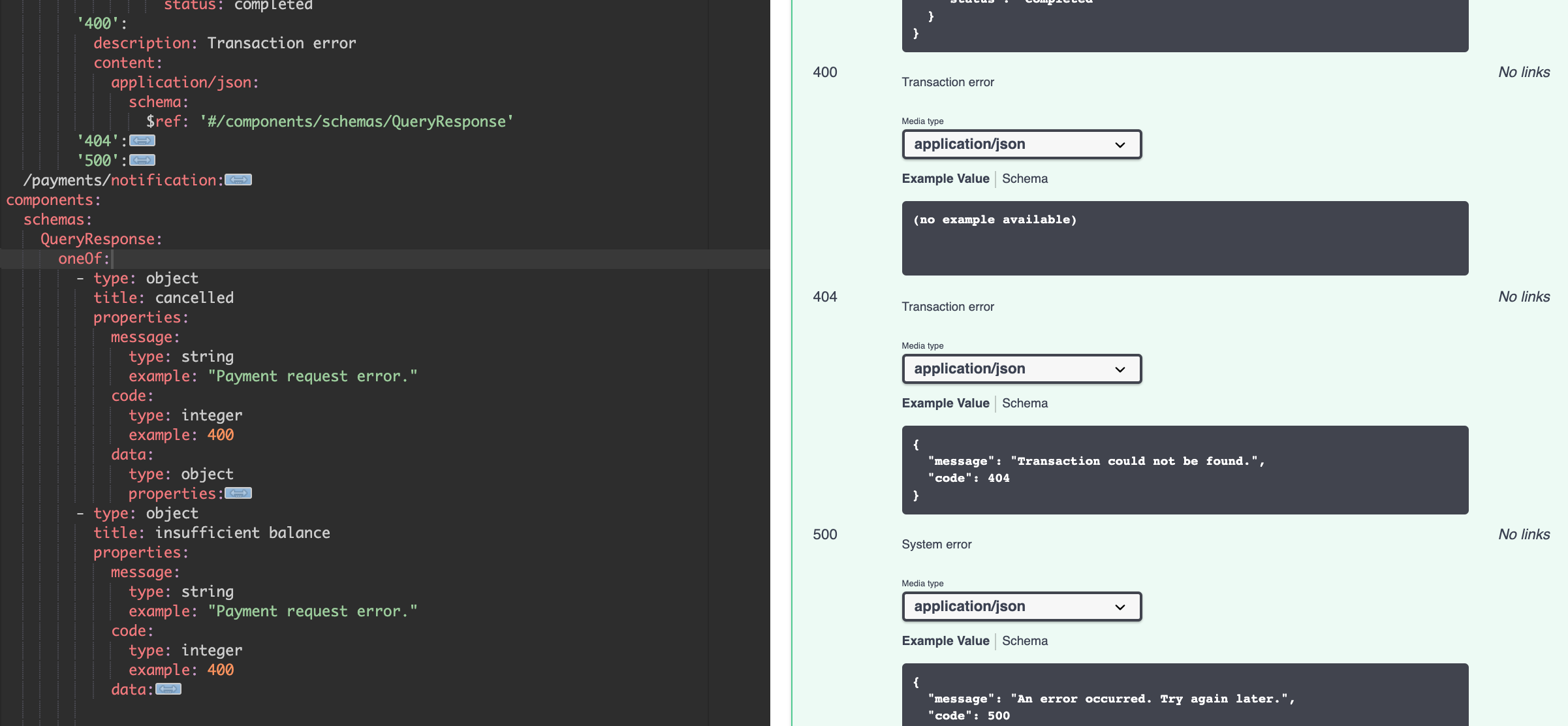
Task: Switch to Schema tab for 404 response
Action: 1025,403
